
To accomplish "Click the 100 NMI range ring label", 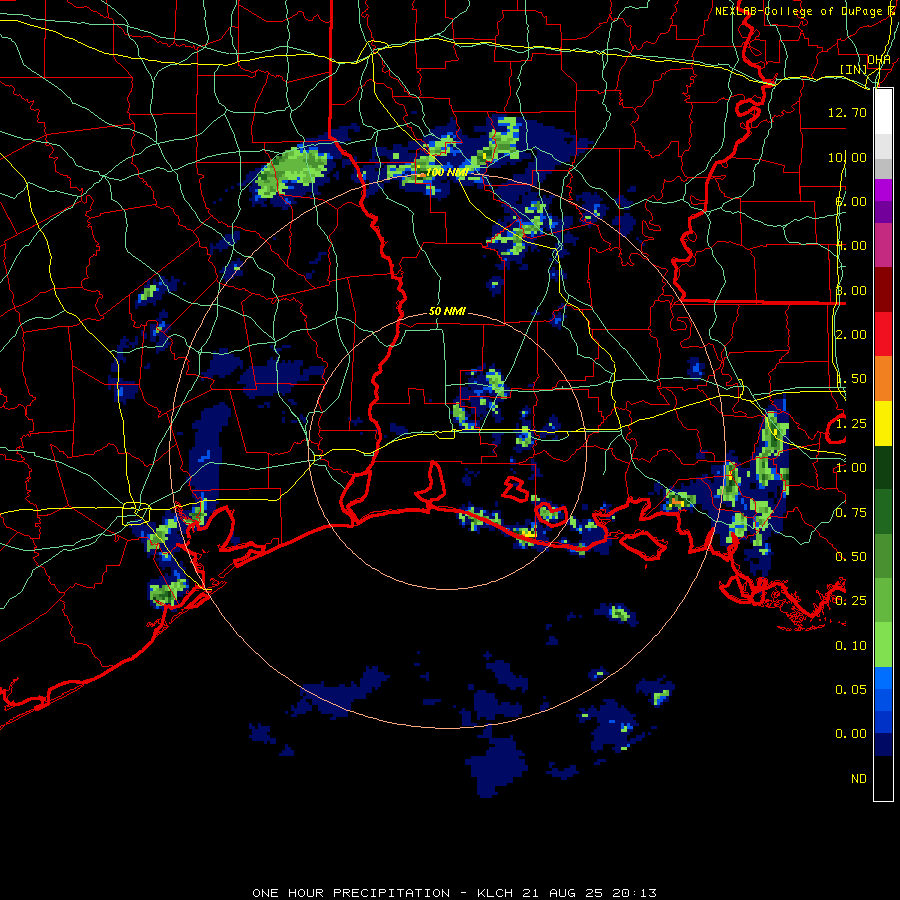I will point(447,172).
